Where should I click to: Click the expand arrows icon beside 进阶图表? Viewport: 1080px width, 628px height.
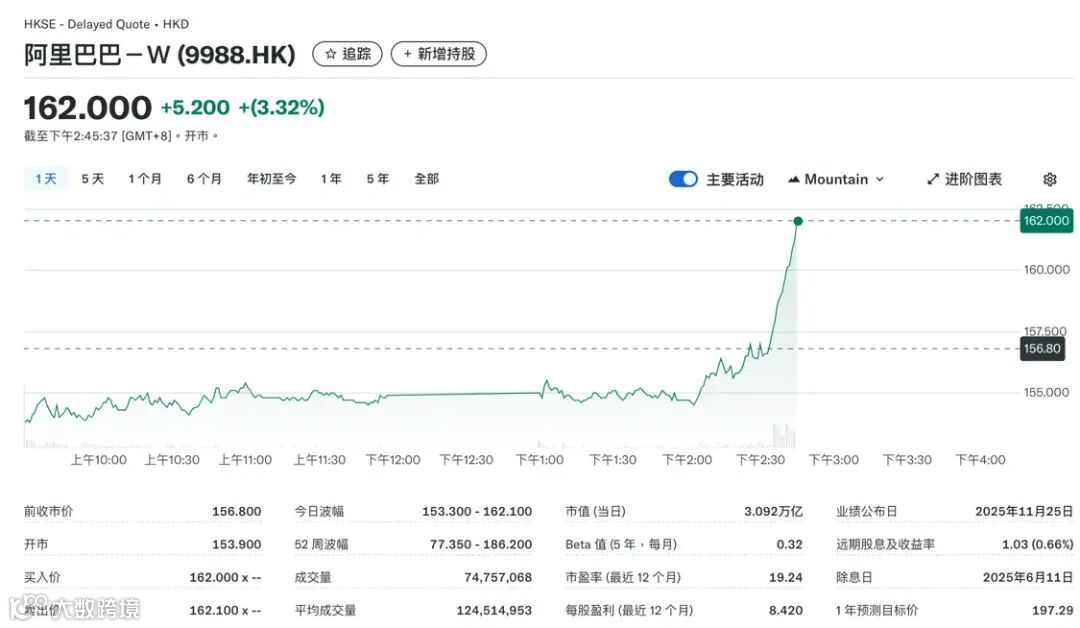pyautogui.click(x=933, y=179)
